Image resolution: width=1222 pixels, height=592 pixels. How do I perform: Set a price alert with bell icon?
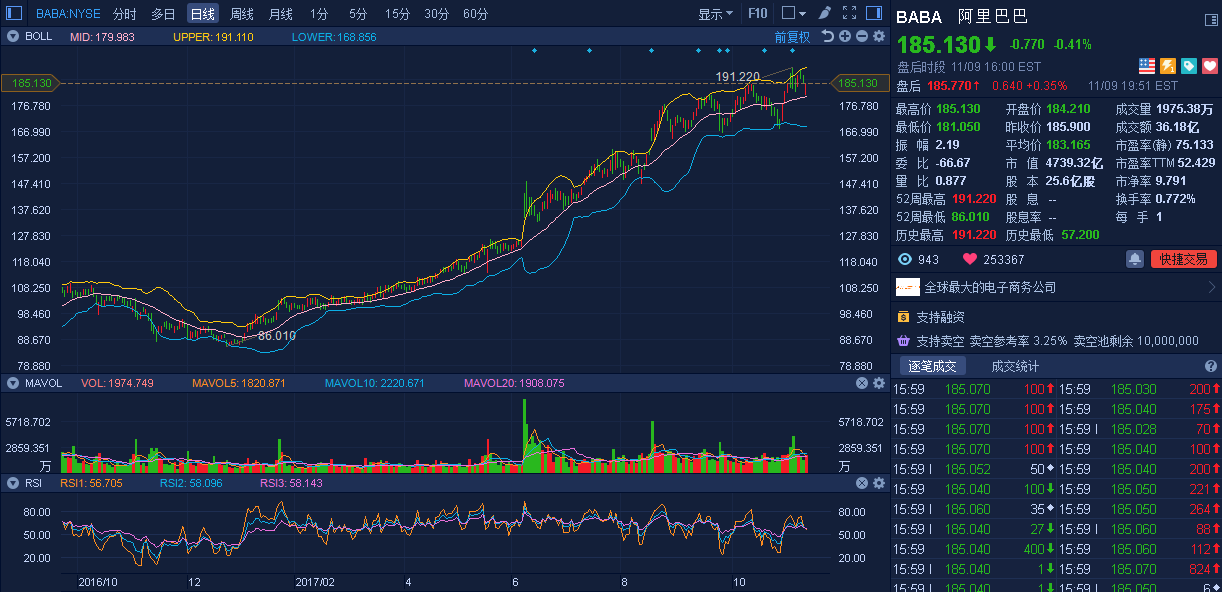click(1135, 259)
